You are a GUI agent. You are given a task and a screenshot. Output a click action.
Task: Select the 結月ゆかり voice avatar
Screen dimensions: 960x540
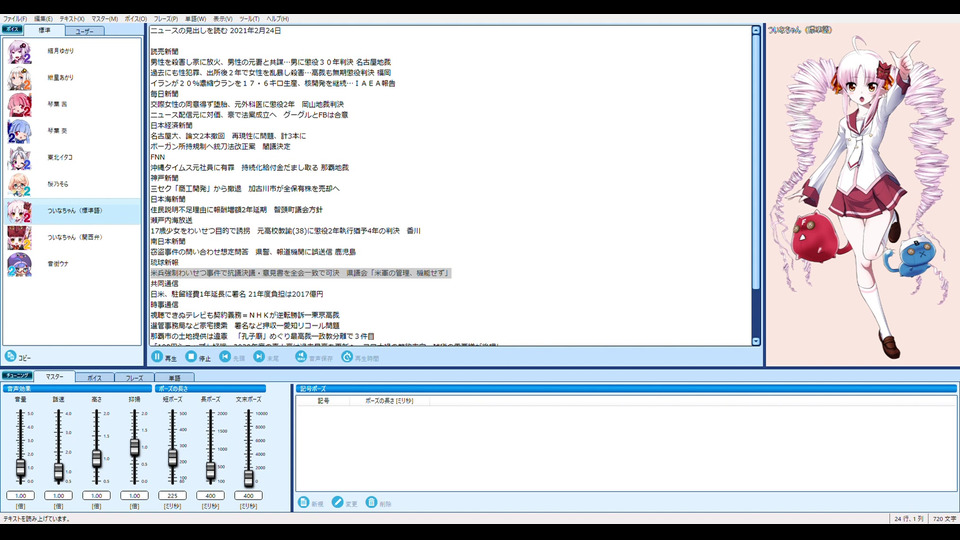tap(19, 51)
